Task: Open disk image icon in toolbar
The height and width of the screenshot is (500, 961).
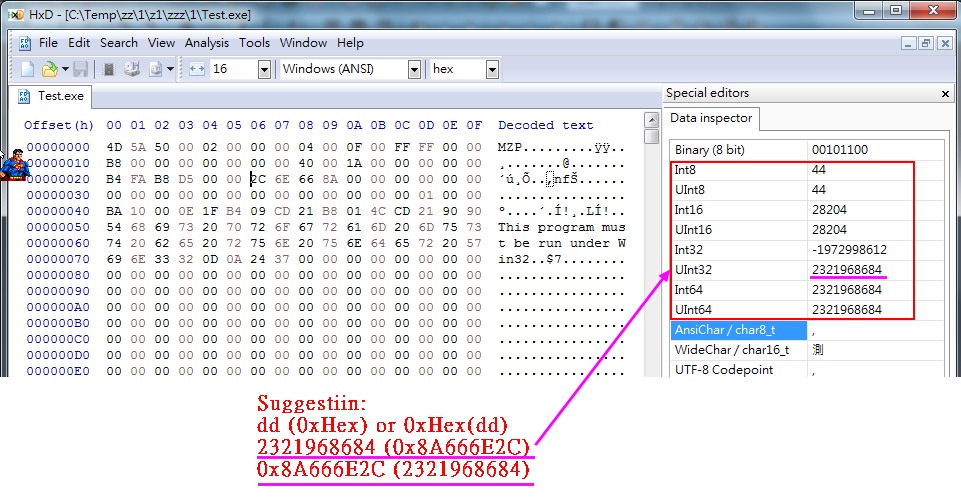Action: click(156, 69)
